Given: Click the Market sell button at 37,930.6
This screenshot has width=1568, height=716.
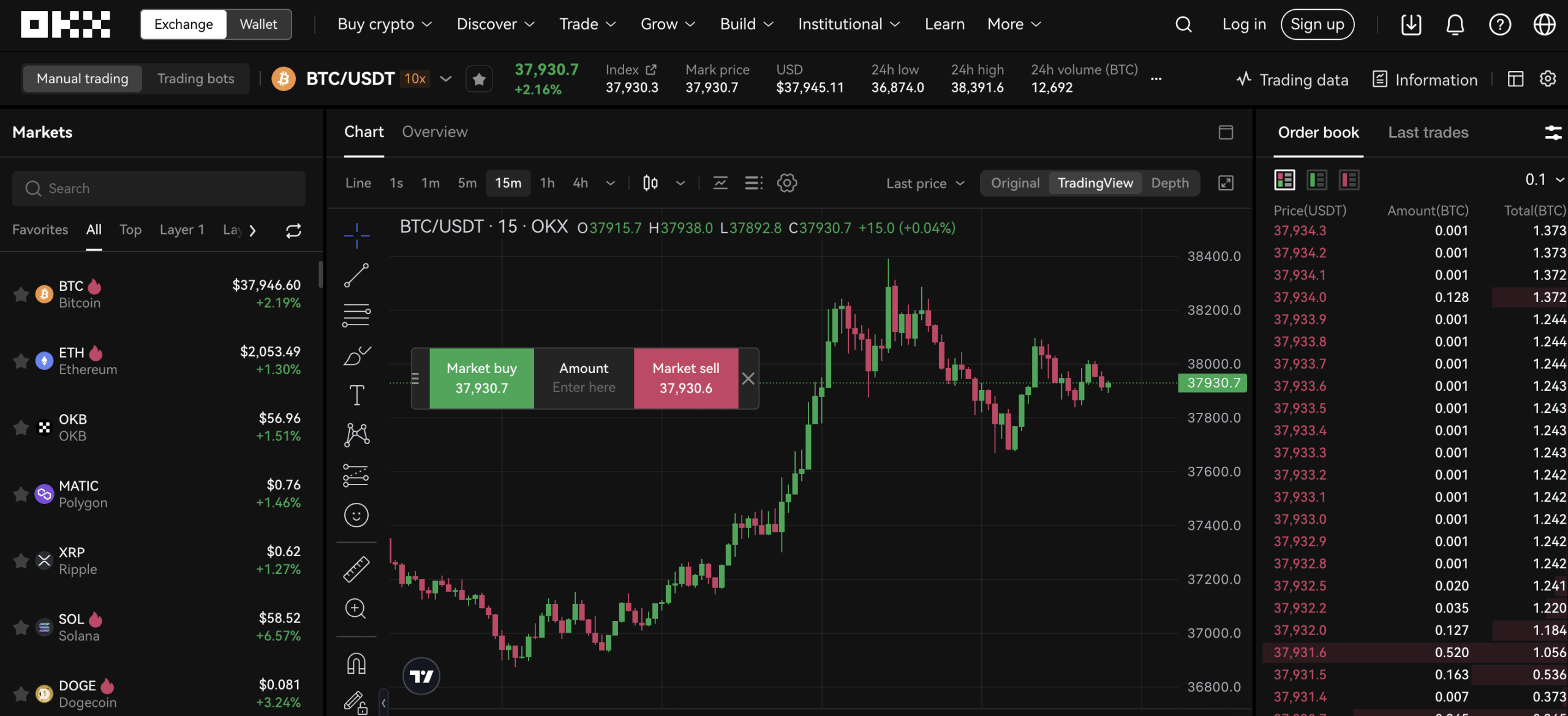Looking at the screenshot, I should coord(685,378).
